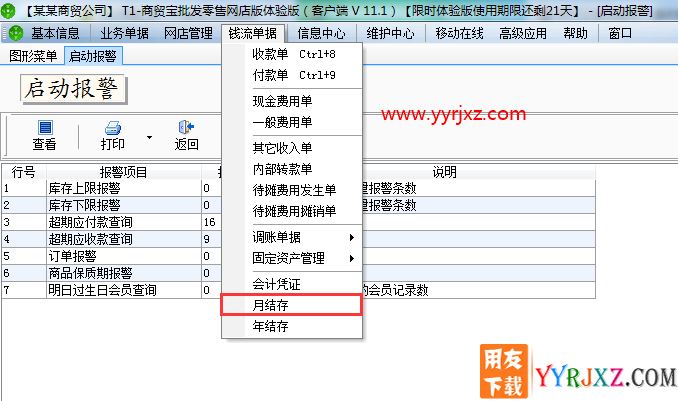Open the 帮助 menu
Screen dimensions: 678x401
[576, 33]
